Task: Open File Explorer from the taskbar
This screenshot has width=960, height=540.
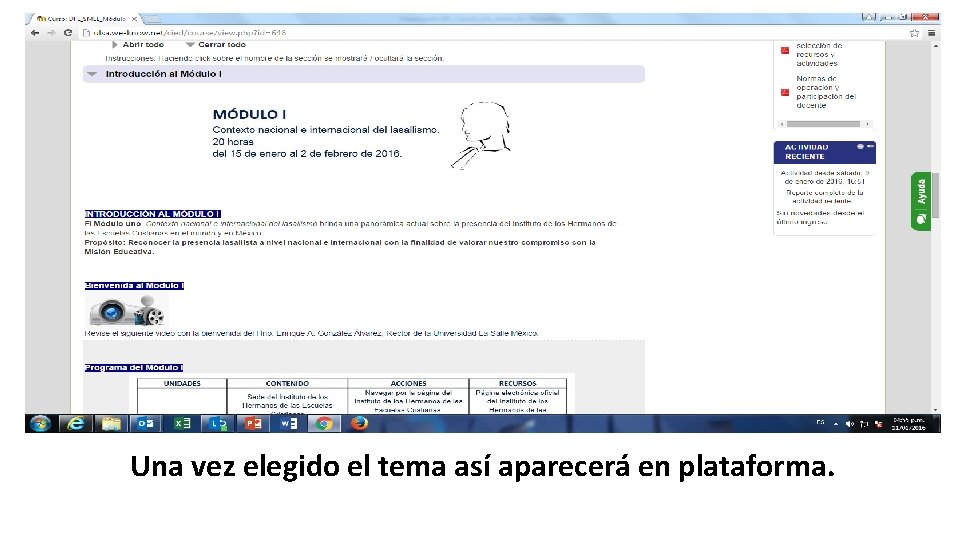Action: point(111,424)
